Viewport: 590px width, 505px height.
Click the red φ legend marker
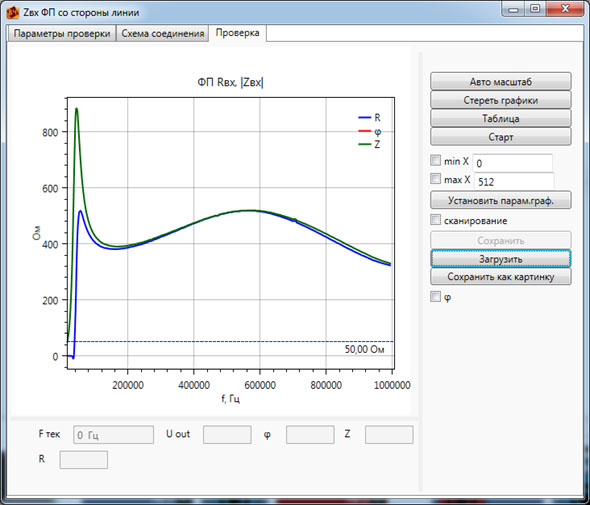[x=365, y=131]
